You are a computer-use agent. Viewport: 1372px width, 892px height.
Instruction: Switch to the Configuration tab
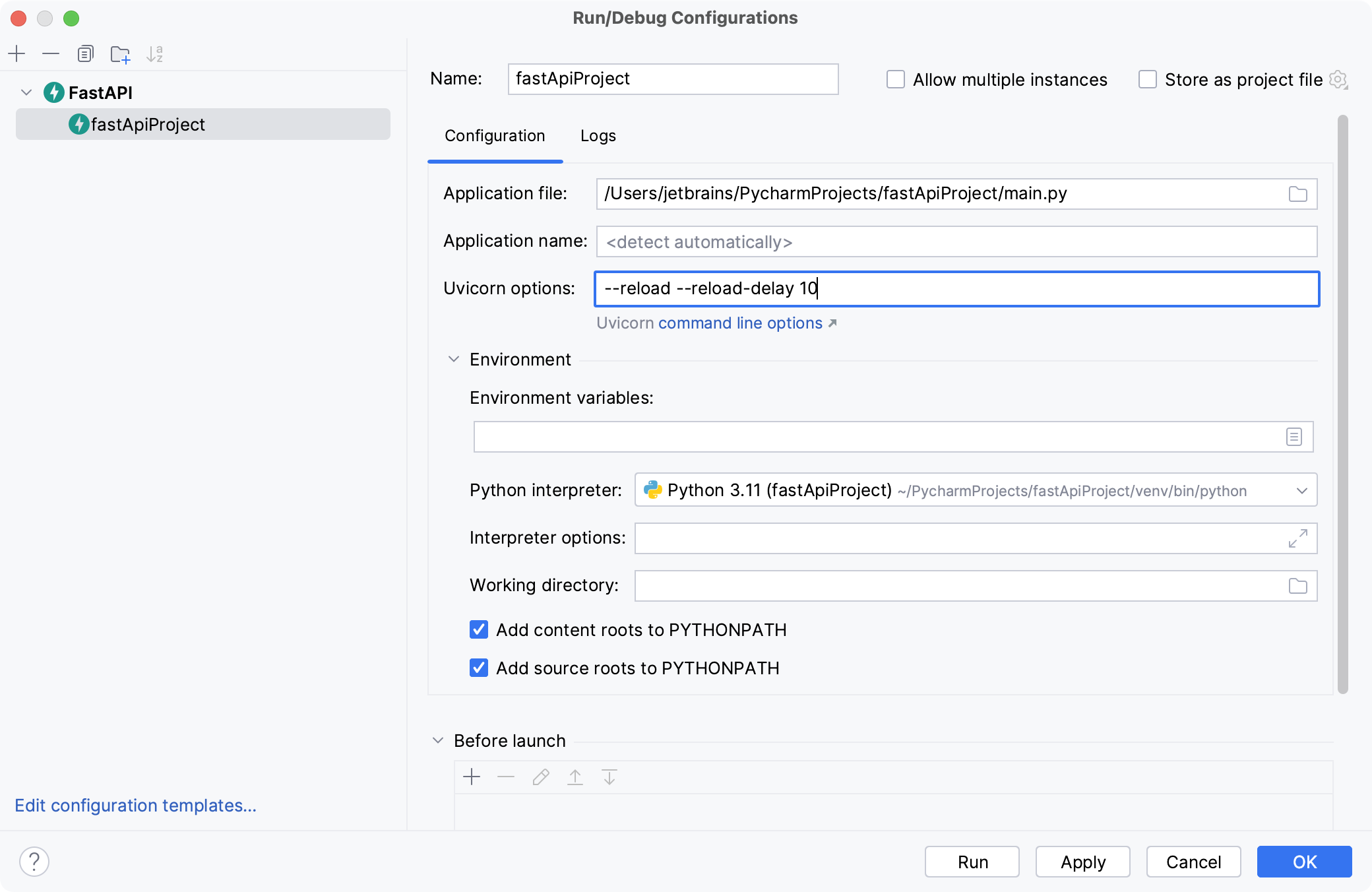pos(495,136)
